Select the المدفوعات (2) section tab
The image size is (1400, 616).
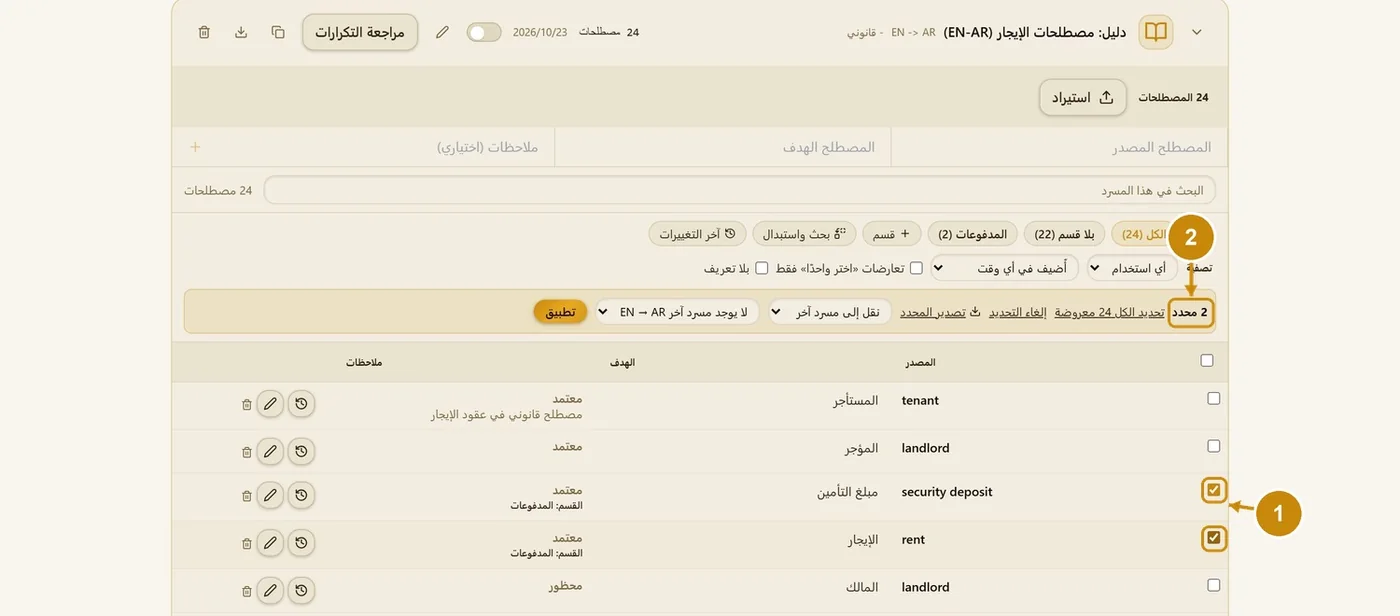[973, 234]
